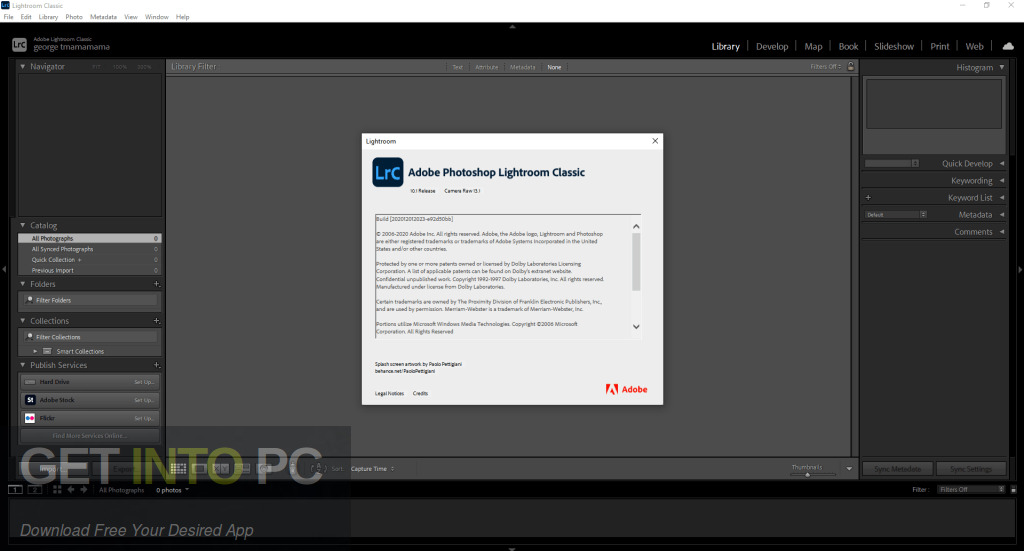This screenshot has height=551, width=1024.
Task: Expand the Metadata panel arrow
Action: pyautogui.click(x=1002, y=214)
